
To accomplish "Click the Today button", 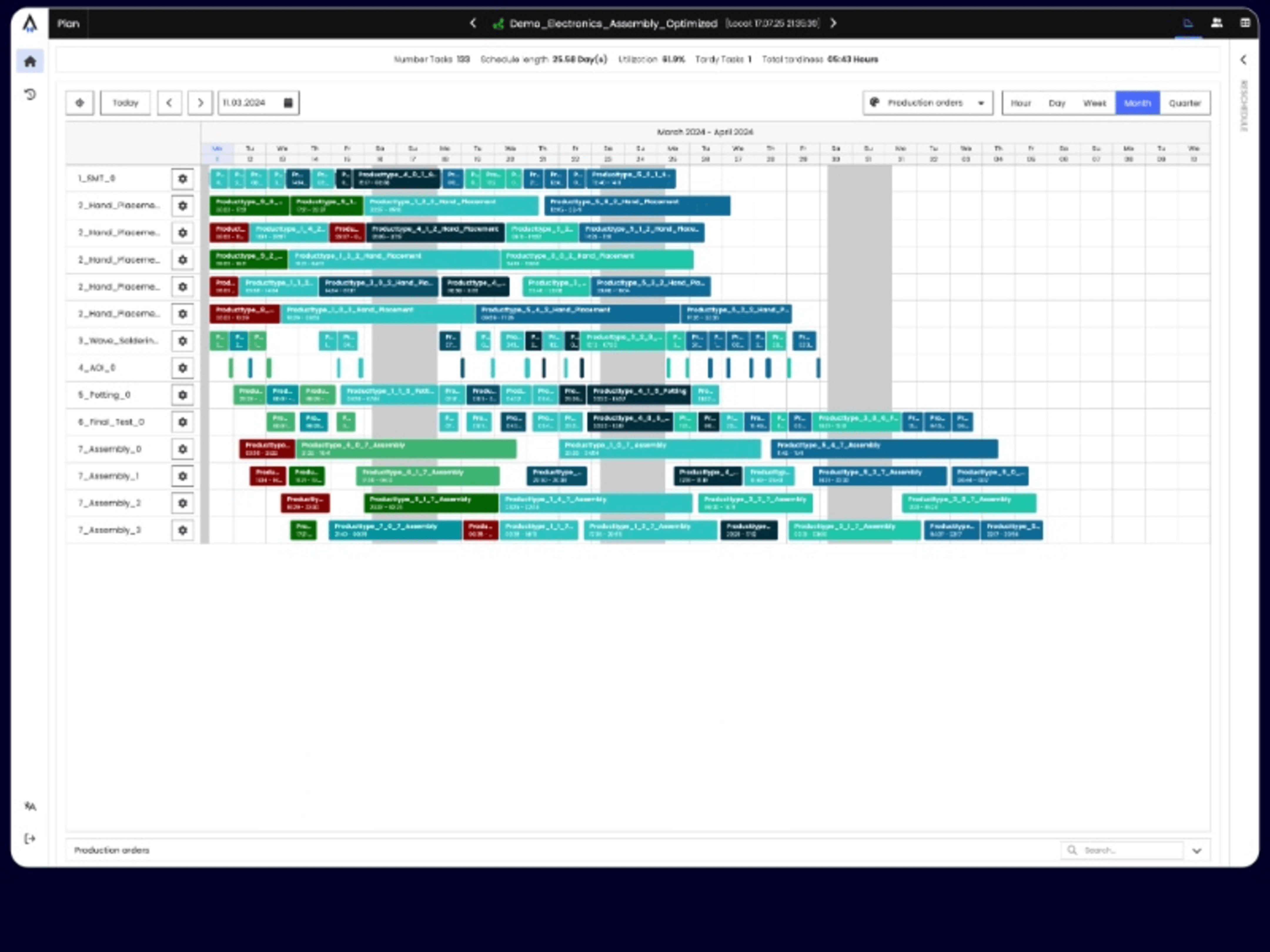I will [x=125, y=103].
